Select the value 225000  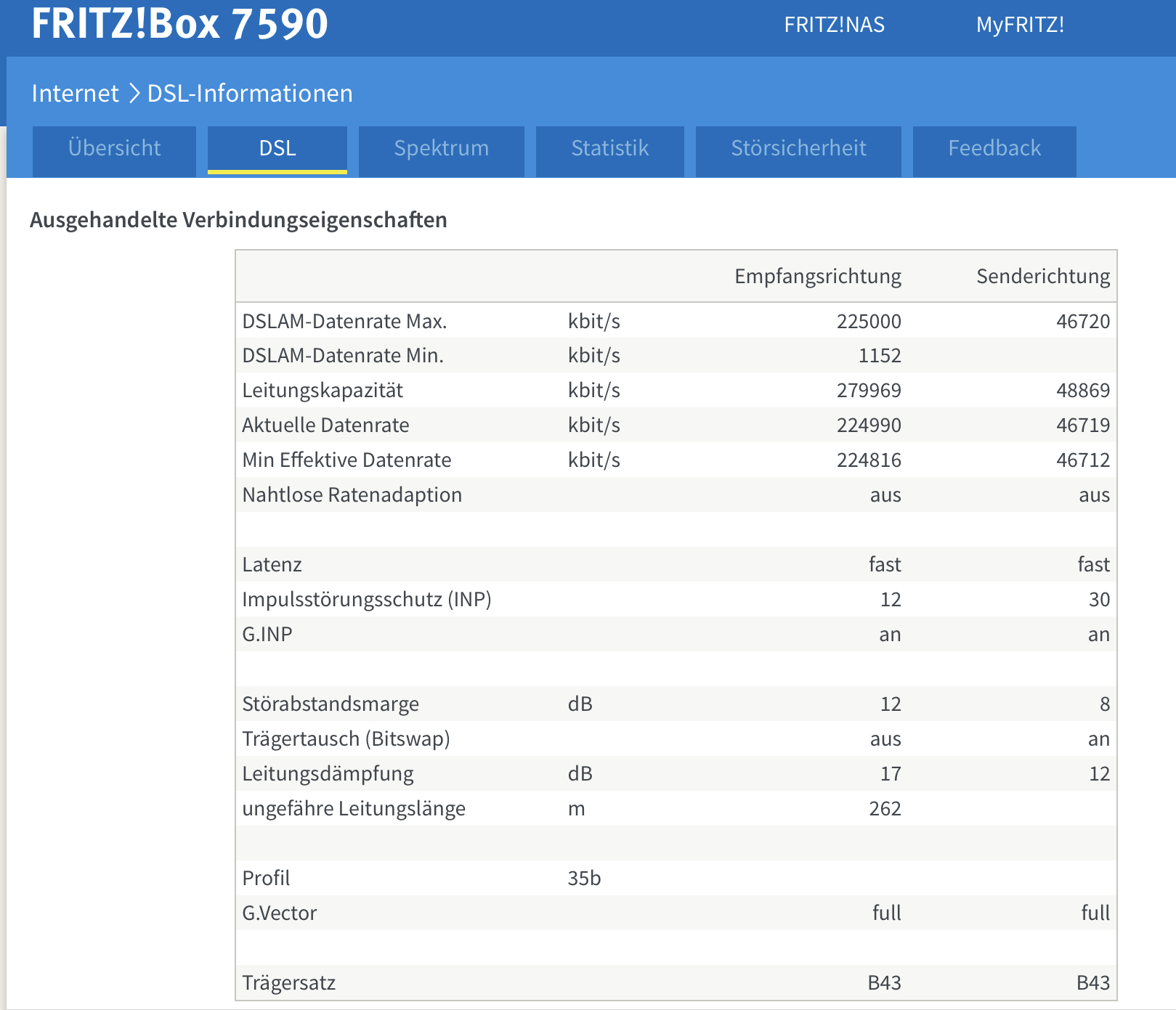coord(869,321)
